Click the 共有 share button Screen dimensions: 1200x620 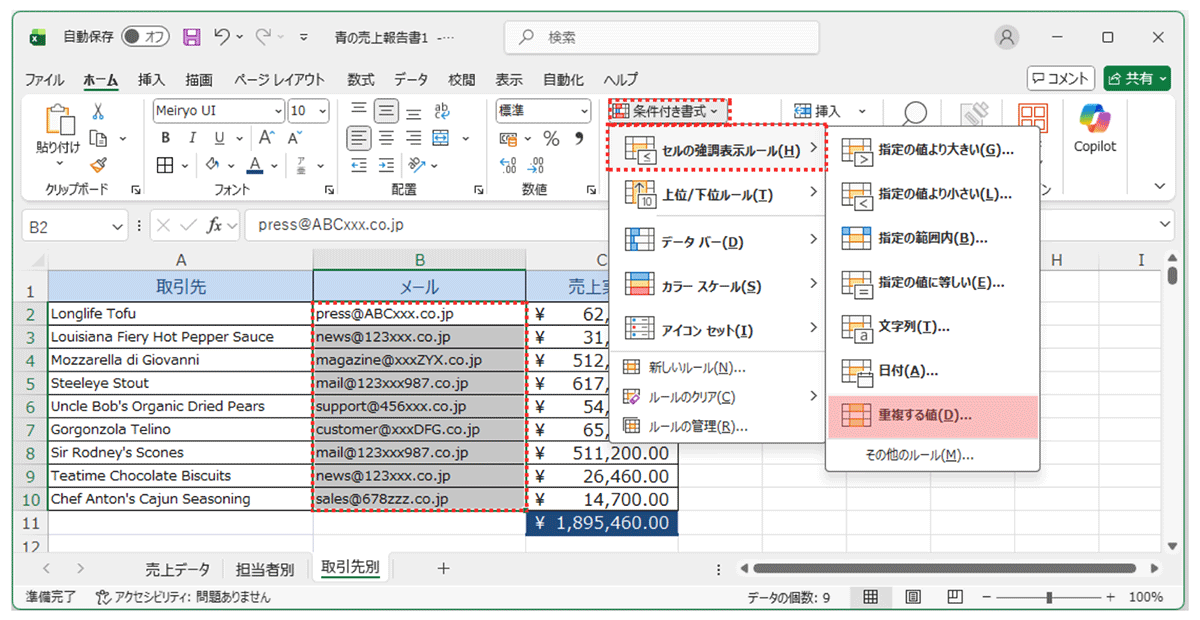tap(1137, 78)
